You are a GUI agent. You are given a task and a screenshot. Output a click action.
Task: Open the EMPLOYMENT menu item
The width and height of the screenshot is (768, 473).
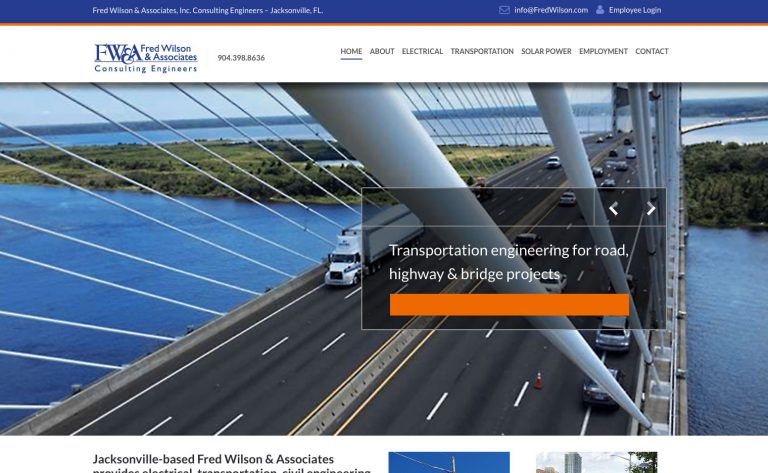coord(603,51)
